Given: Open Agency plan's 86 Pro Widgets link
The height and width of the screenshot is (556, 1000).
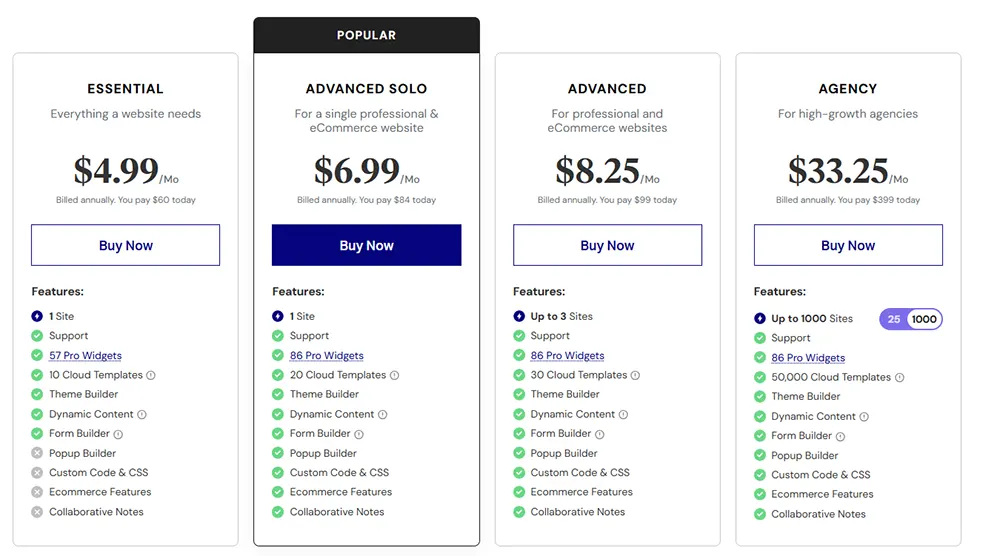Looking at the screenshot, I should point(808,358).
